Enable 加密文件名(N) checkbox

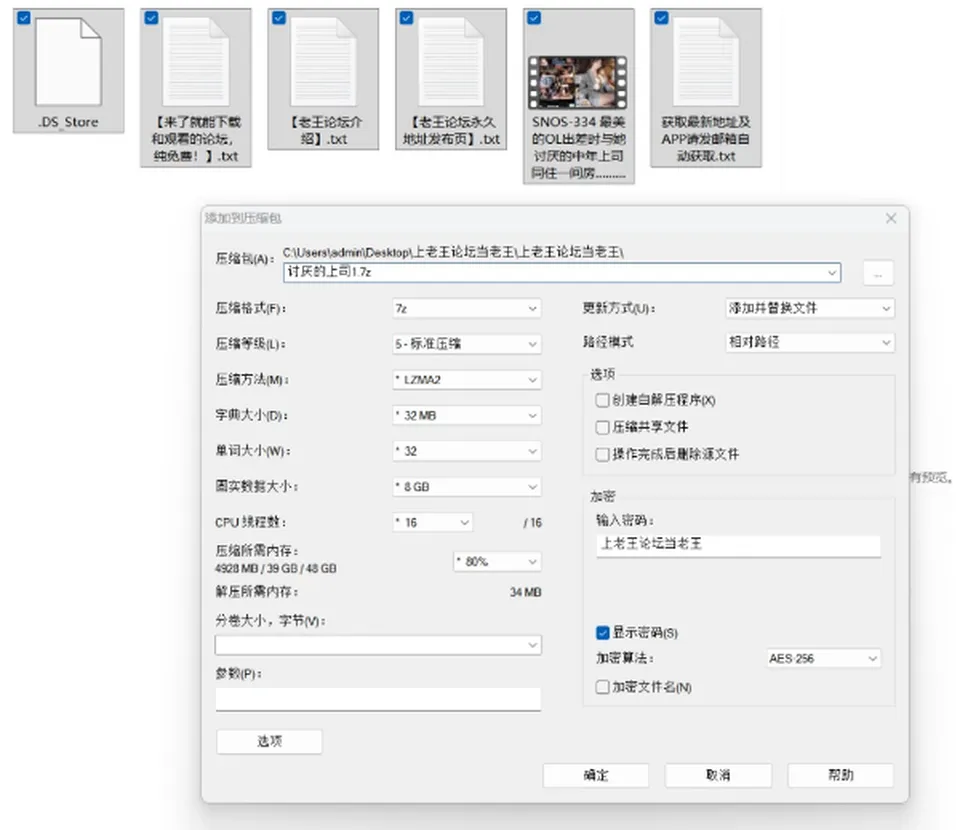[602, 687]
